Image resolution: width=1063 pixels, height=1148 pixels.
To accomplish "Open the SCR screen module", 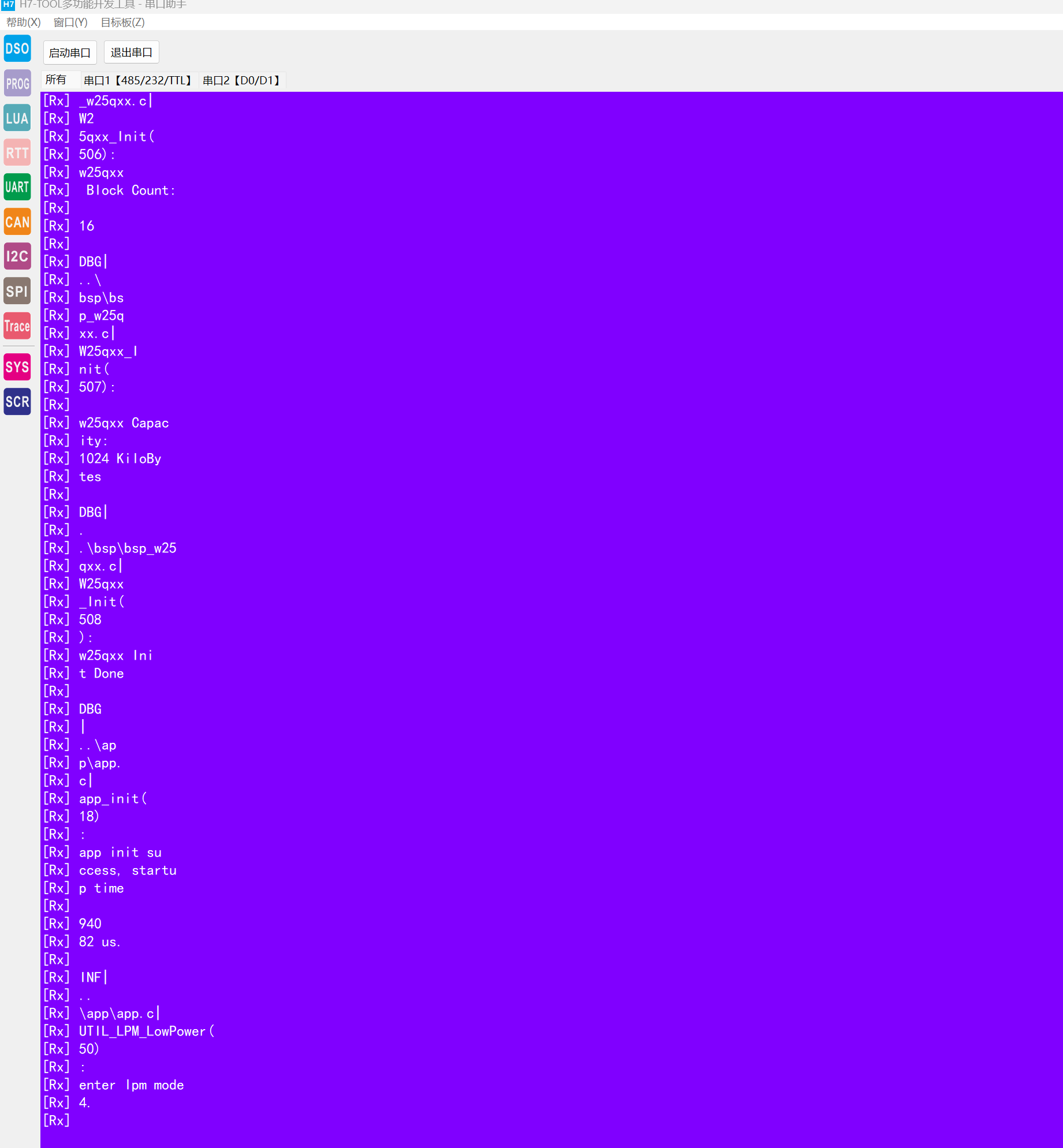I will click(x=17, y=402).
